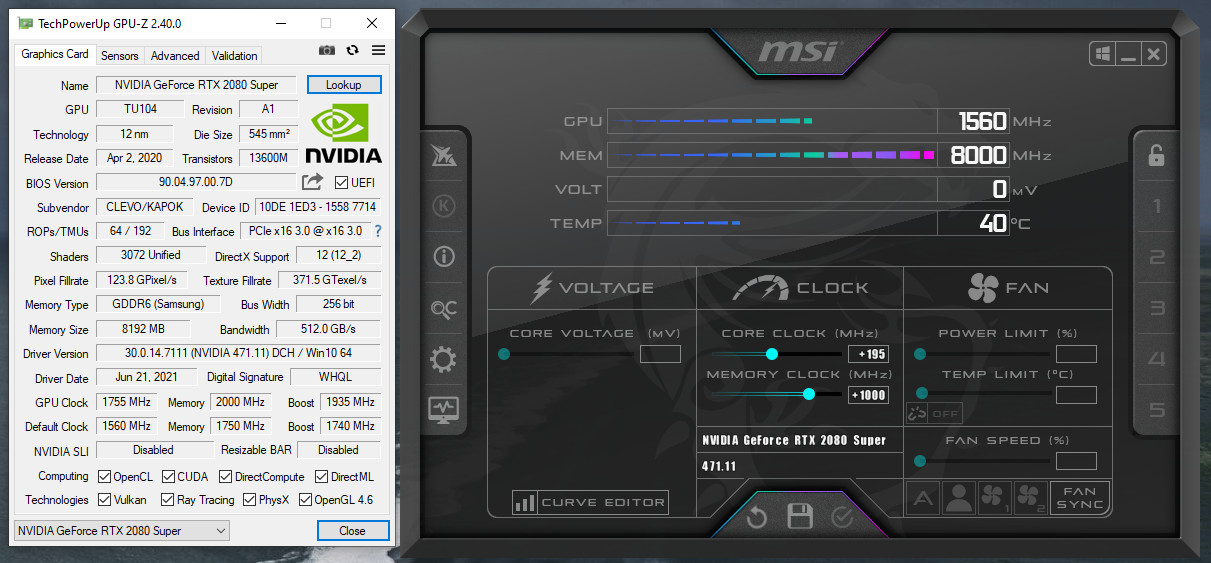Click the GPU name field in GPU-Z

coord(197,85)
